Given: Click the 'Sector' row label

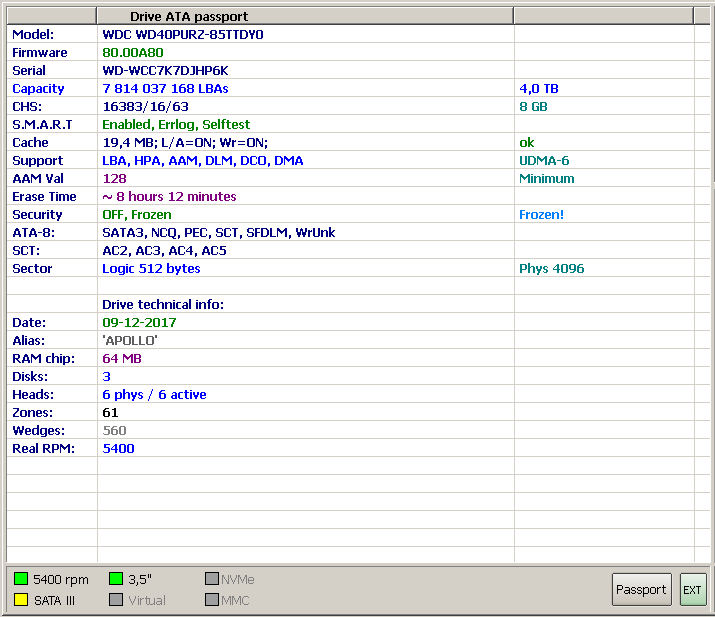Looking at the screenshot, I should click(32, 269).
